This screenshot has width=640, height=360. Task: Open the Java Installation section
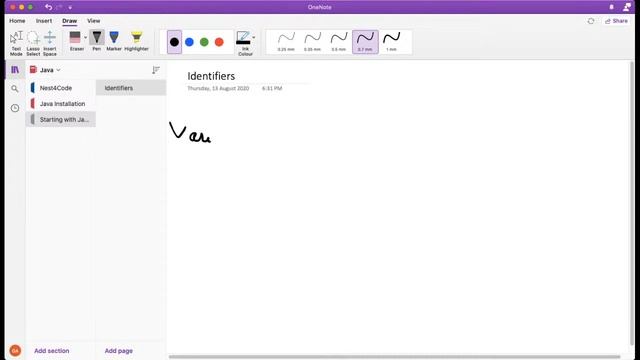[61, 104]
